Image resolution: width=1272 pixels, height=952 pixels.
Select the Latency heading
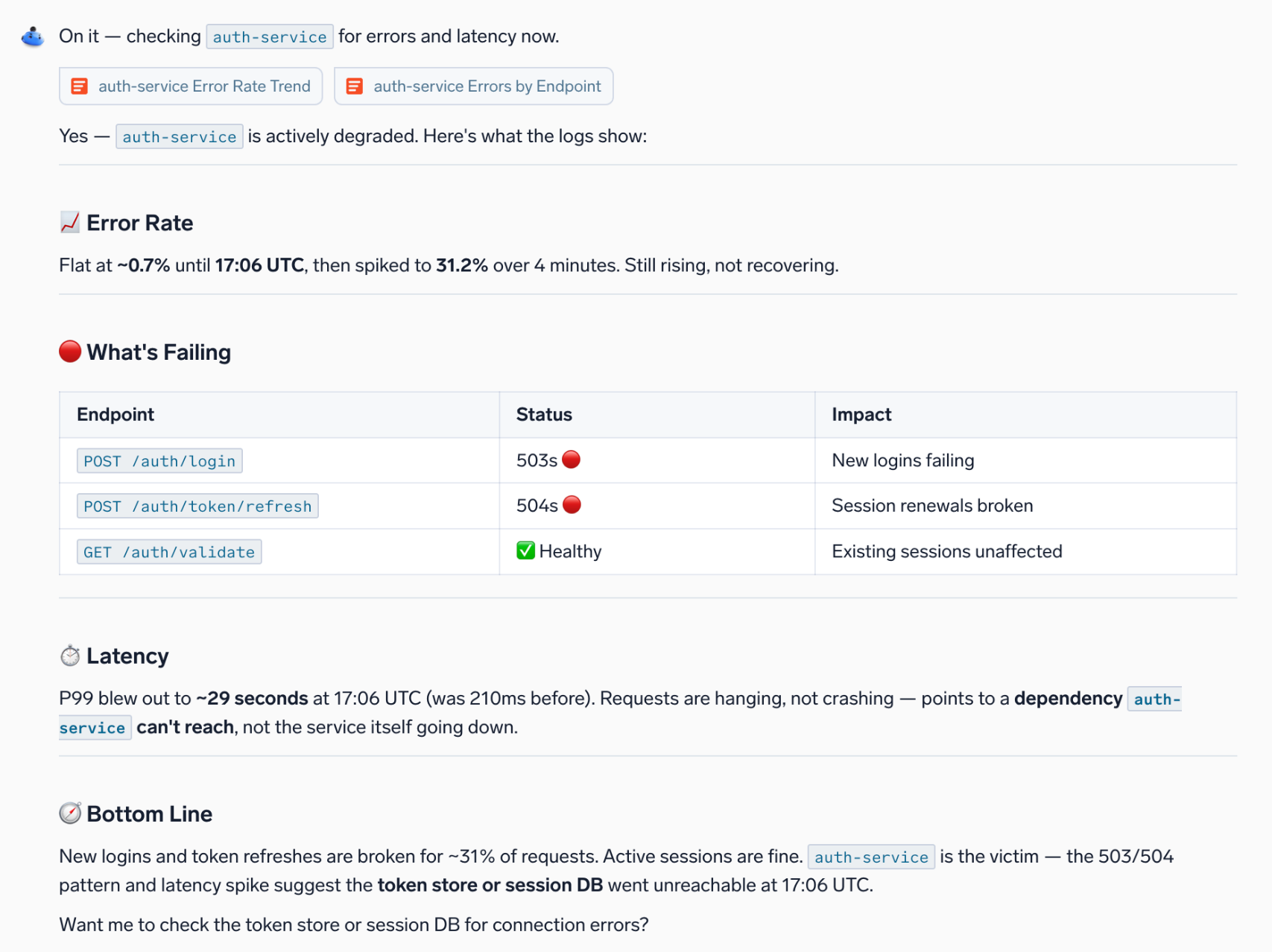point(127,656)
